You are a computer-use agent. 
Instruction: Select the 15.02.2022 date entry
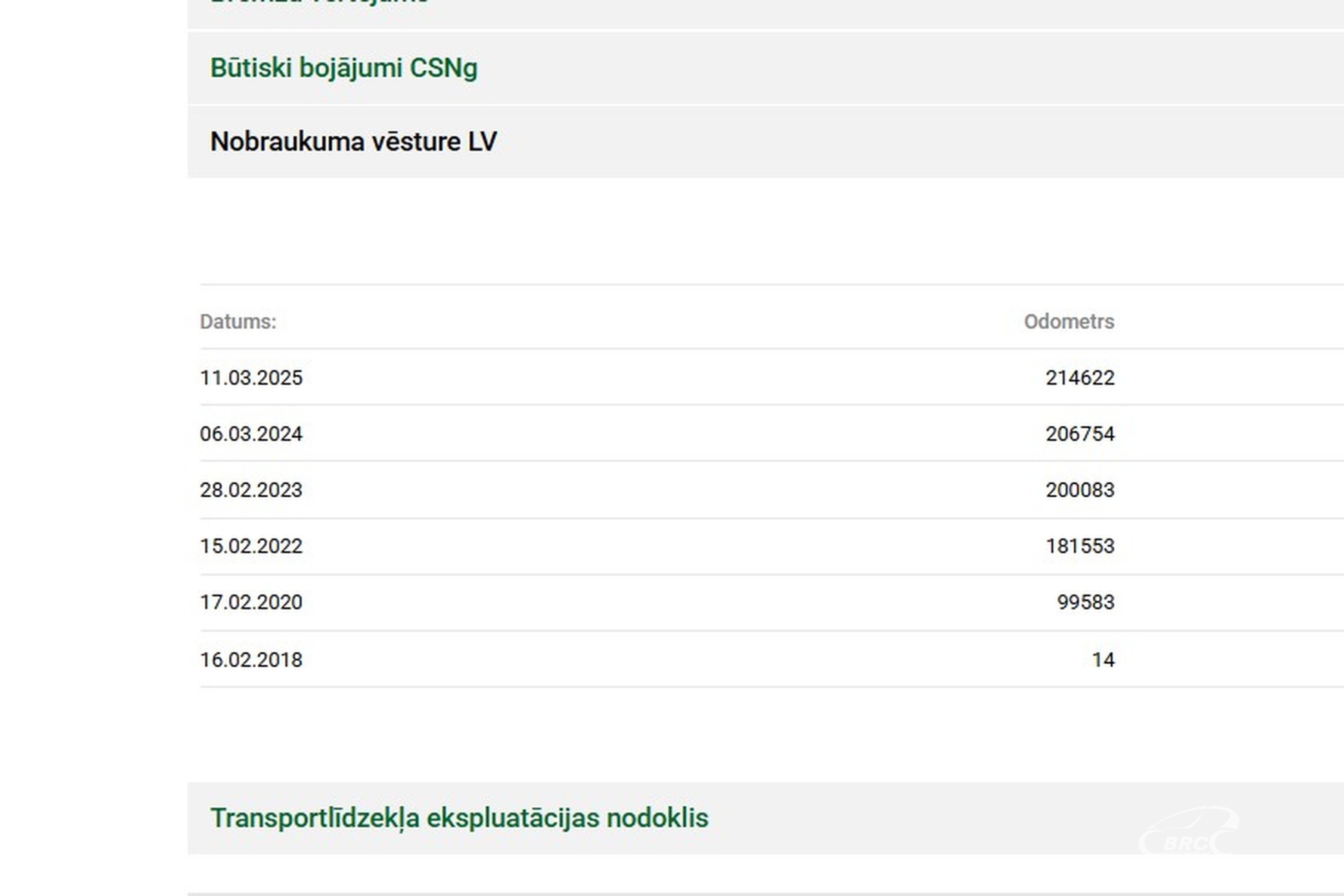[x=251, y=546]
